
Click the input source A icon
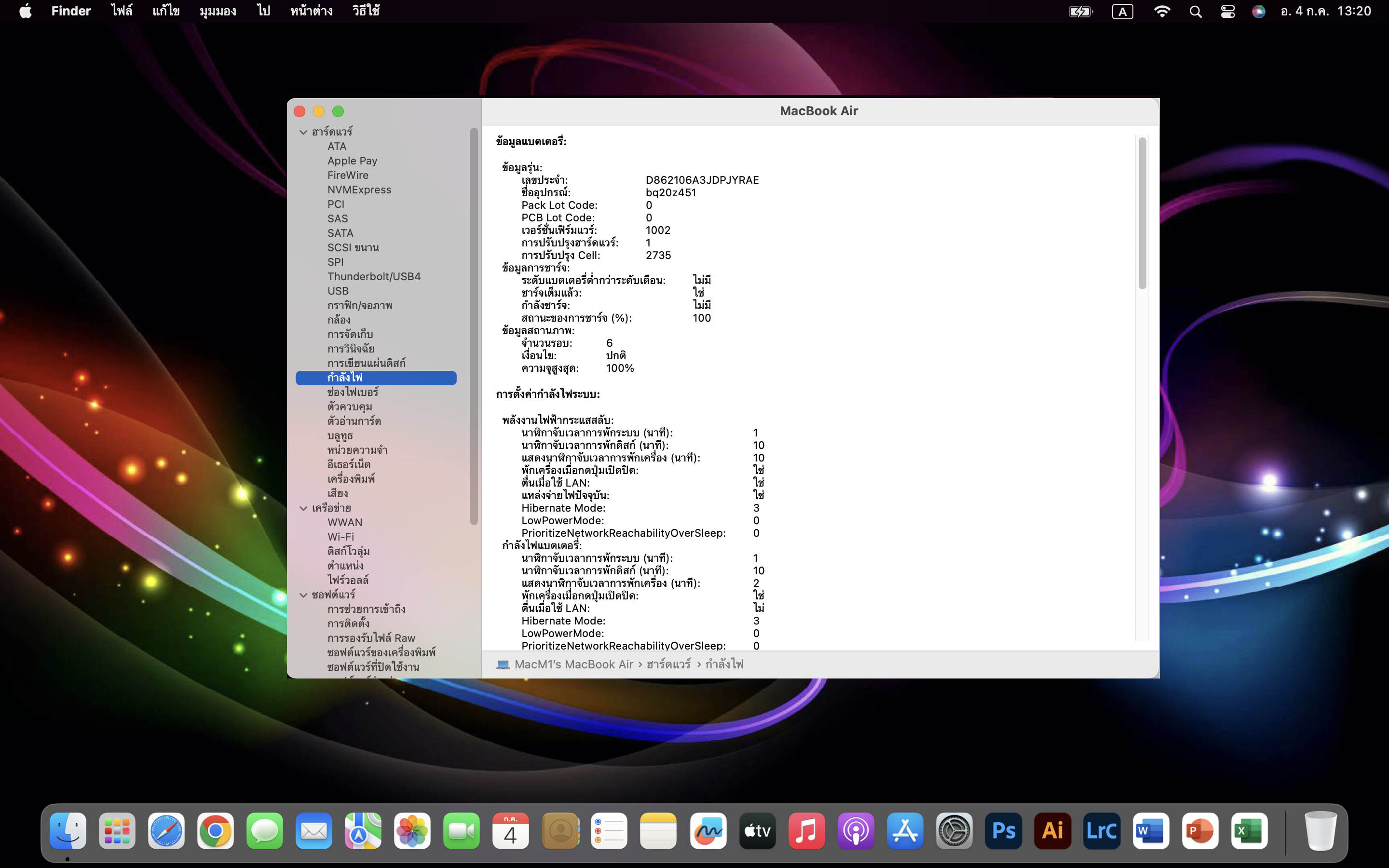(x=1122, y=12)
